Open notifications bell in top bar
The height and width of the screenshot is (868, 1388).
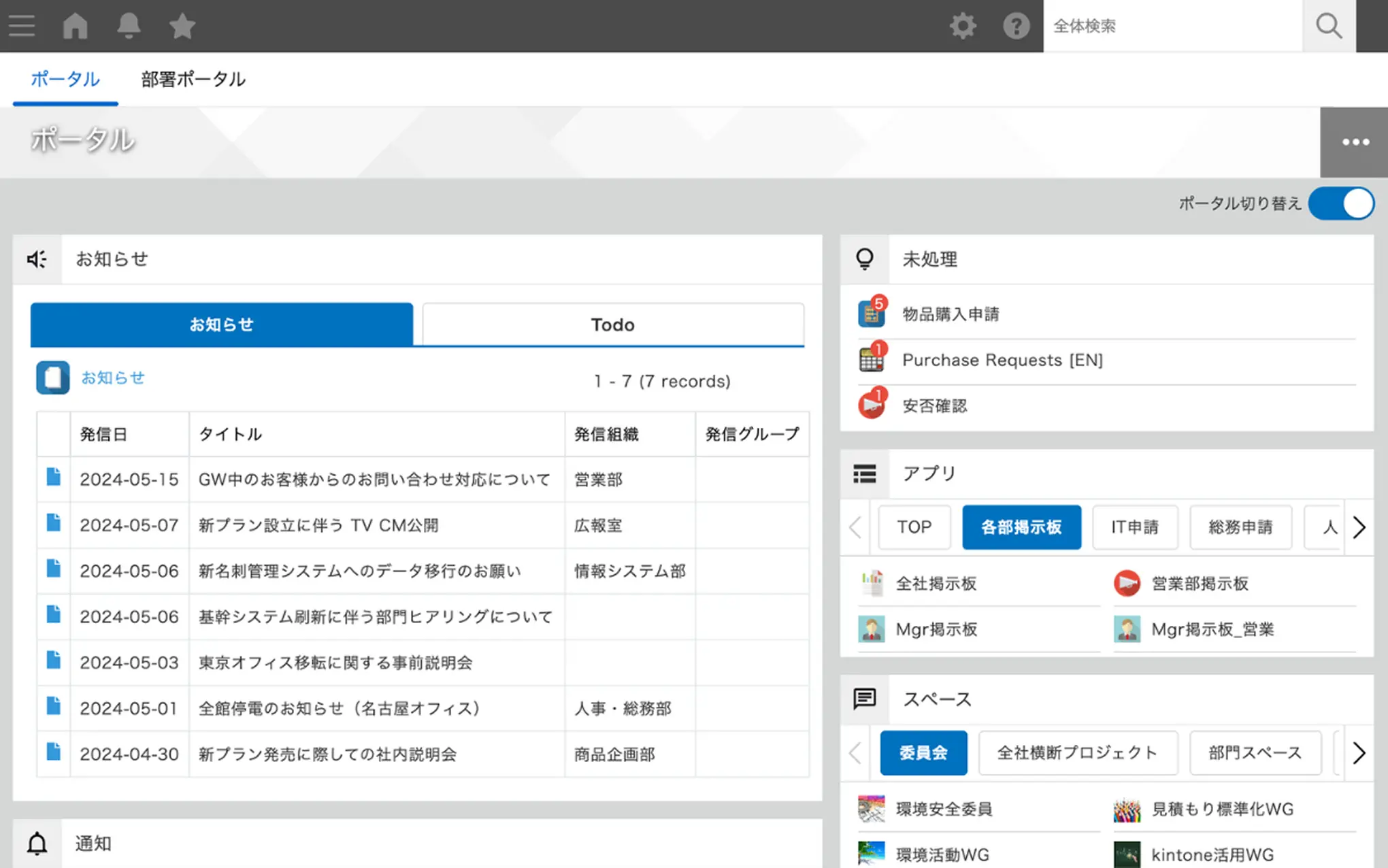pos(129,26)
